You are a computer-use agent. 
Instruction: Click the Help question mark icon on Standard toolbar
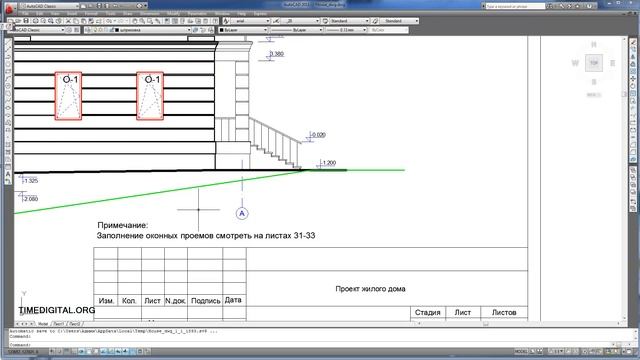[x=216, y=21]
